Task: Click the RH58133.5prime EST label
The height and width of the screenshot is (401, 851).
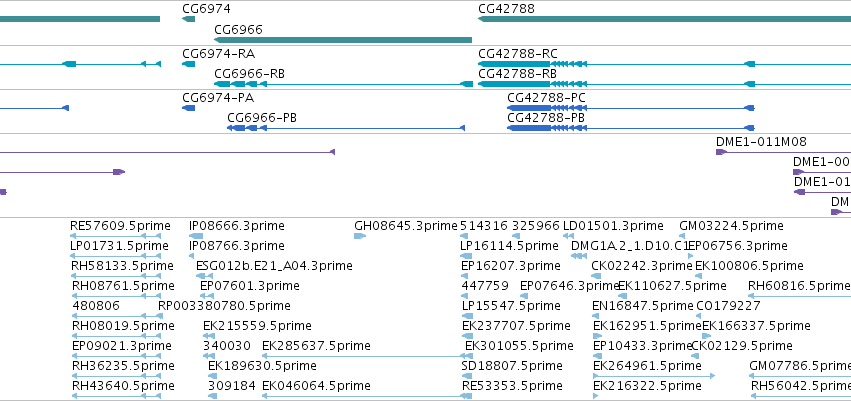Action: pos(123,266)
